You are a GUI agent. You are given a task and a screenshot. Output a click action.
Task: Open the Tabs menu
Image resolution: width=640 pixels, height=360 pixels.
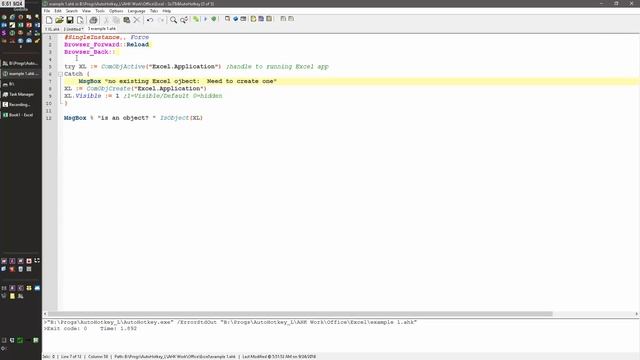tap(154, 11)
